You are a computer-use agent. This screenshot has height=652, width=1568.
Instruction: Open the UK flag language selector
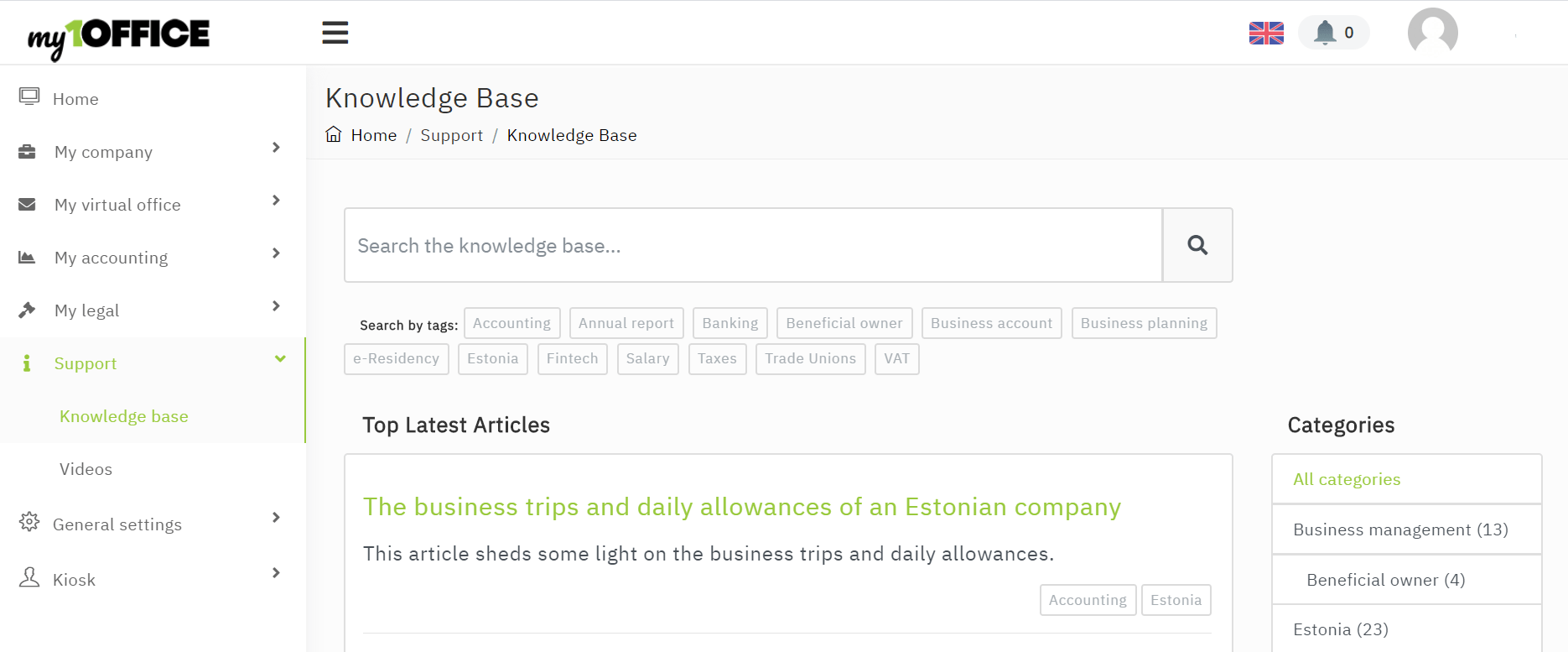pos(1266,33)
